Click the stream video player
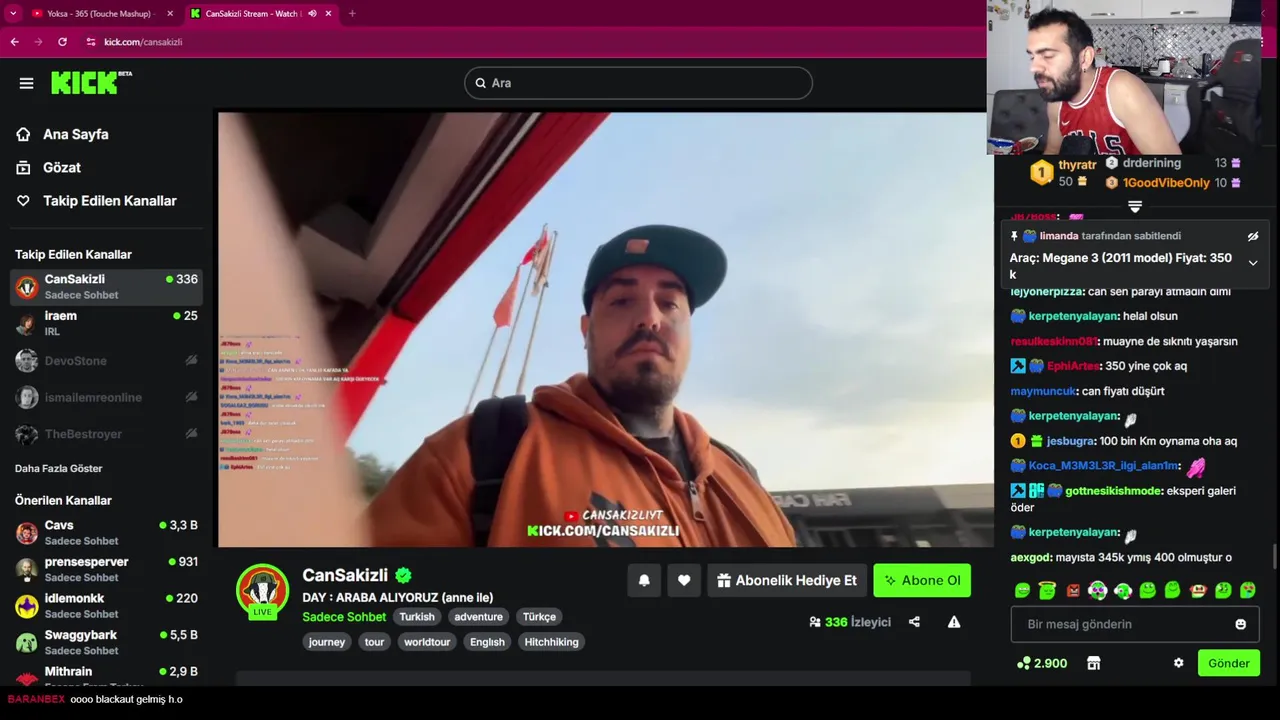 tap(606, 329)
